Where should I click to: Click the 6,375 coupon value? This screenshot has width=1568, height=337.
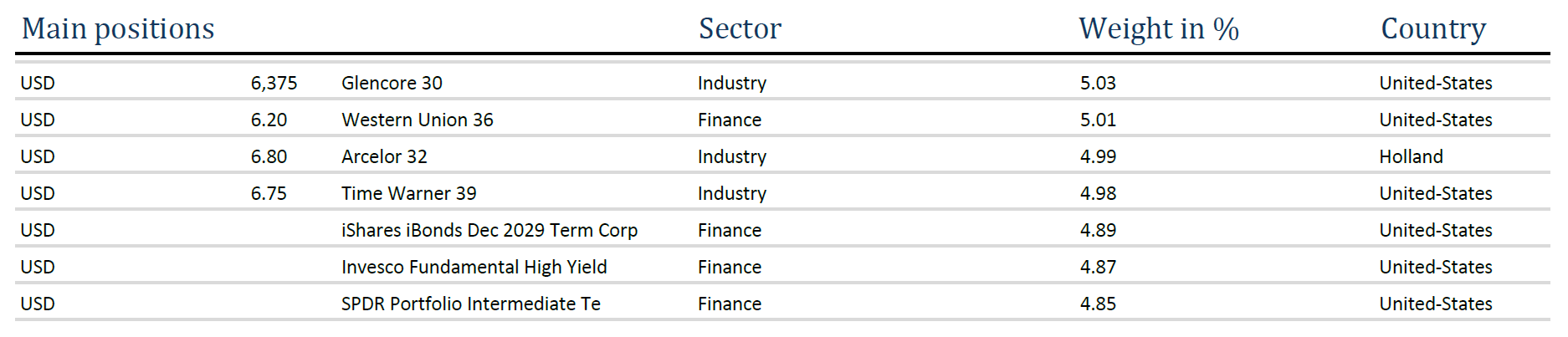(274, 84)
